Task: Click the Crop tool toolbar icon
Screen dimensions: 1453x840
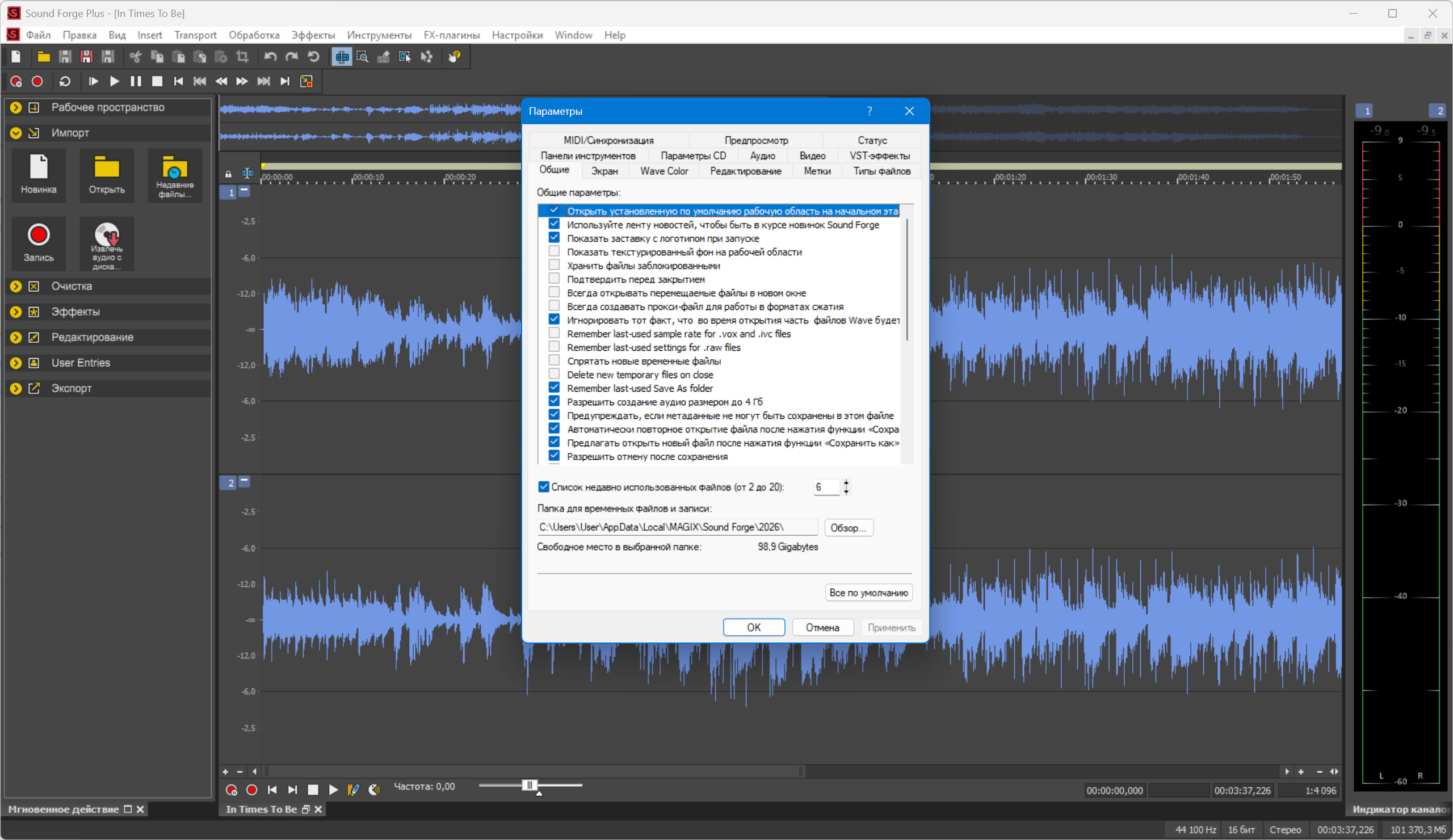Action: coord(242,57)
